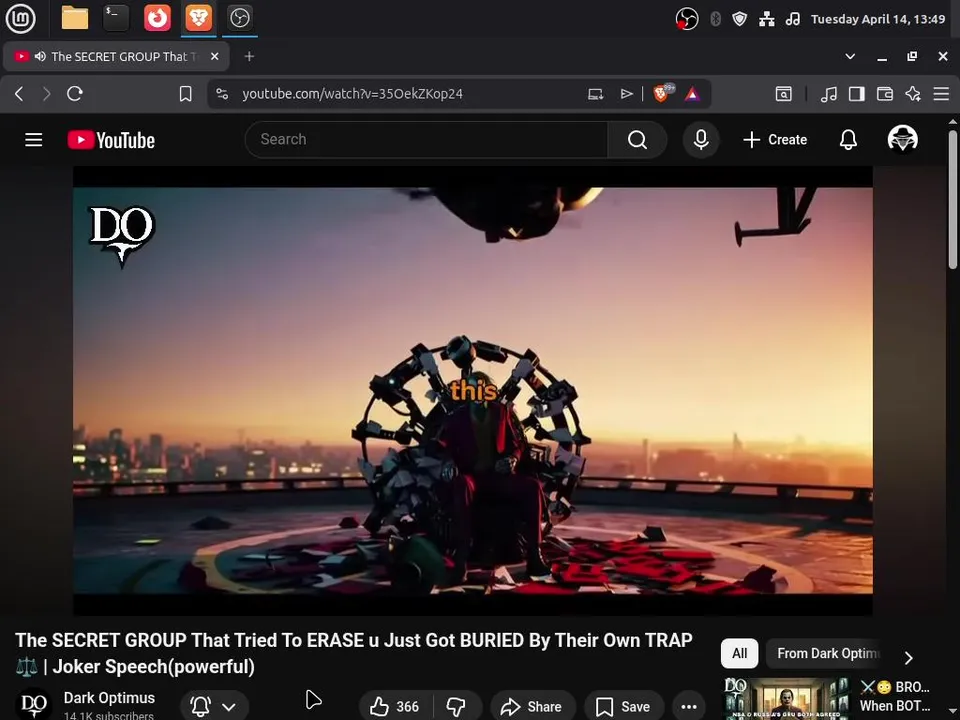Open Brave Rewards triangle icon
This screenshot has height=720, width=960.
(692, 94)
